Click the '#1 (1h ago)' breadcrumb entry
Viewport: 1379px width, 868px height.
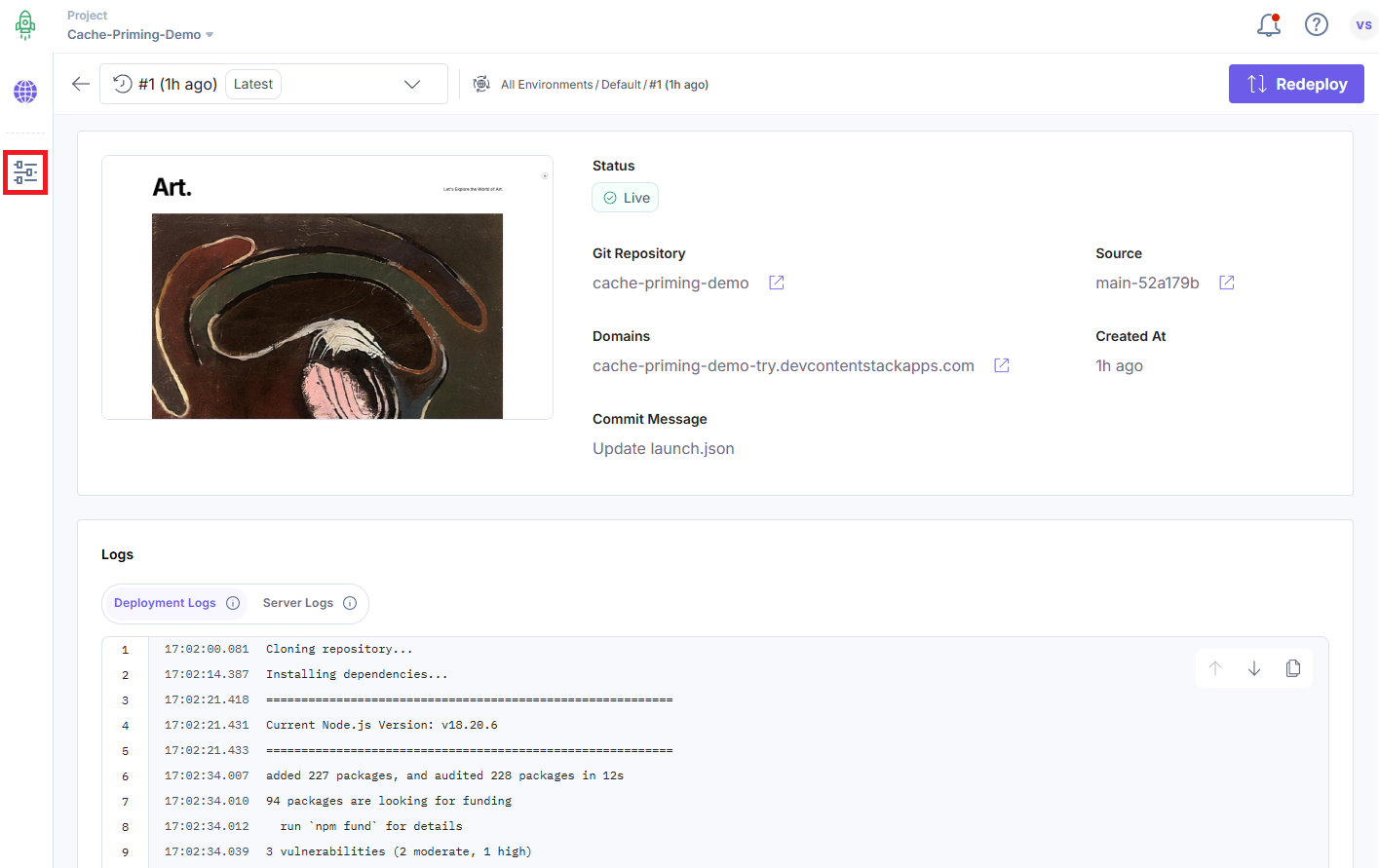click(x=678, y=85)
